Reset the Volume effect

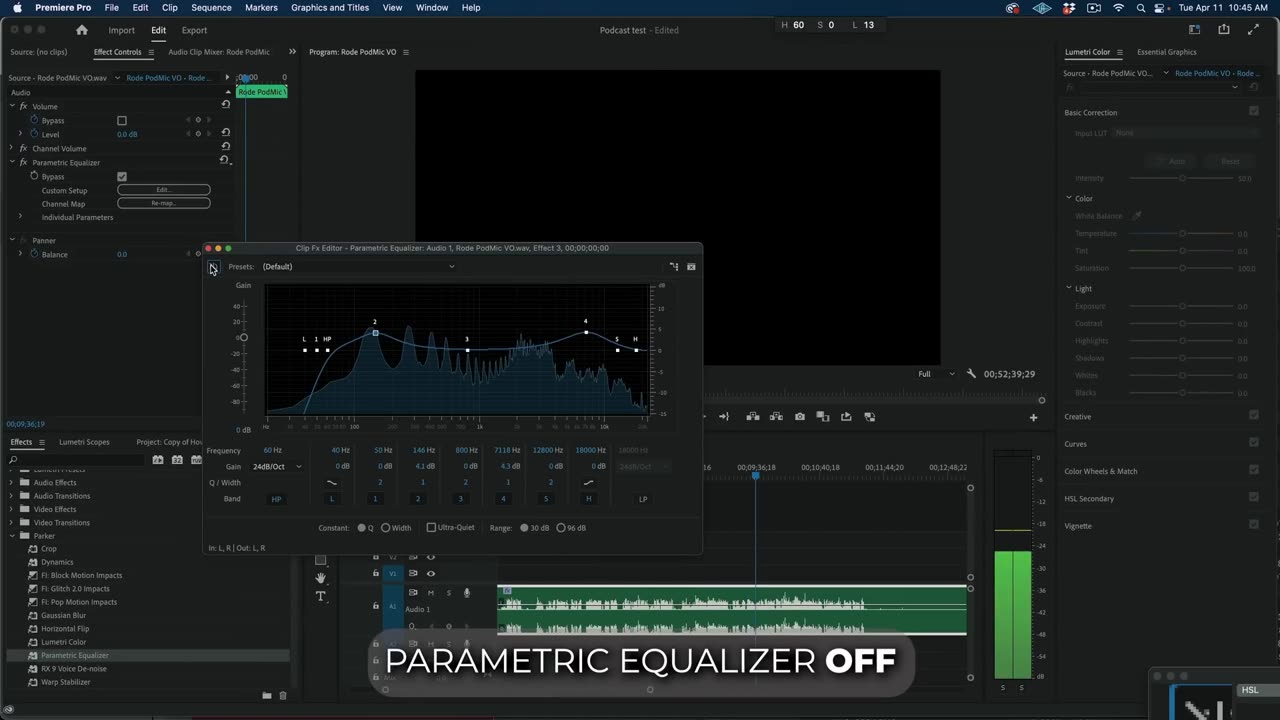click(226, 105)
